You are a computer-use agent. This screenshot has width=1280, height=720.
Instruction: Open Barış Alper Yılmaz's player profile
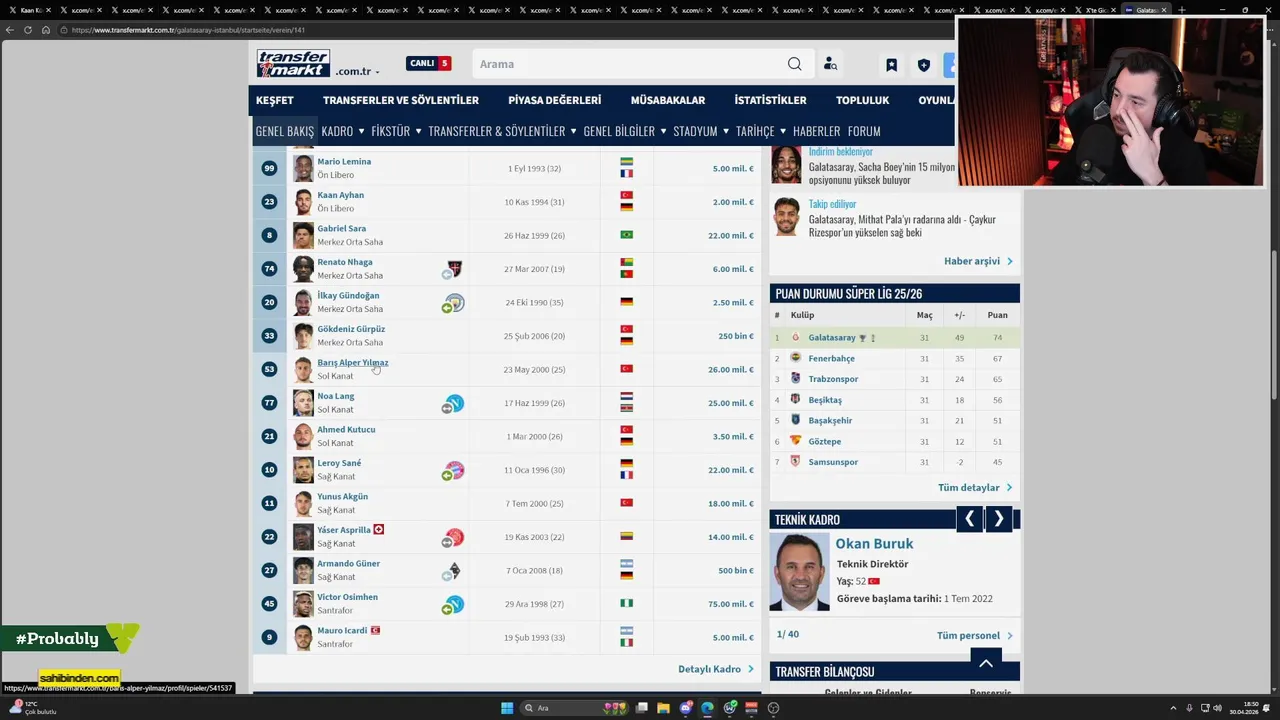pyautogui.click(x=352, y=363)
